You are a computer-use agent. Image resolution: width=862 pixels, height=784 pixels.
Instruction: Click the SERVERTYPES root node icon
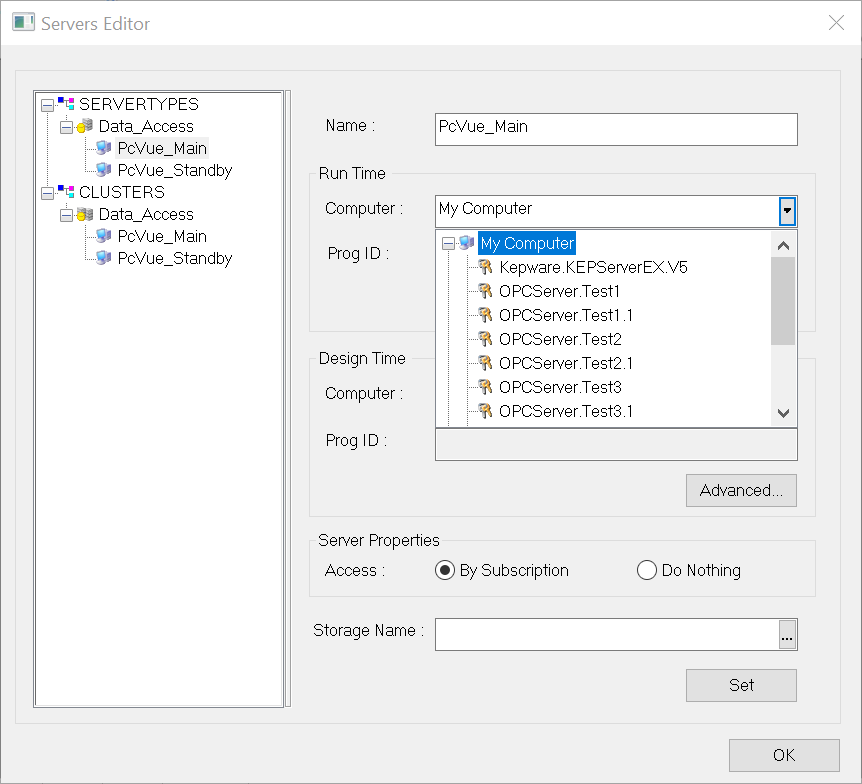67,104
